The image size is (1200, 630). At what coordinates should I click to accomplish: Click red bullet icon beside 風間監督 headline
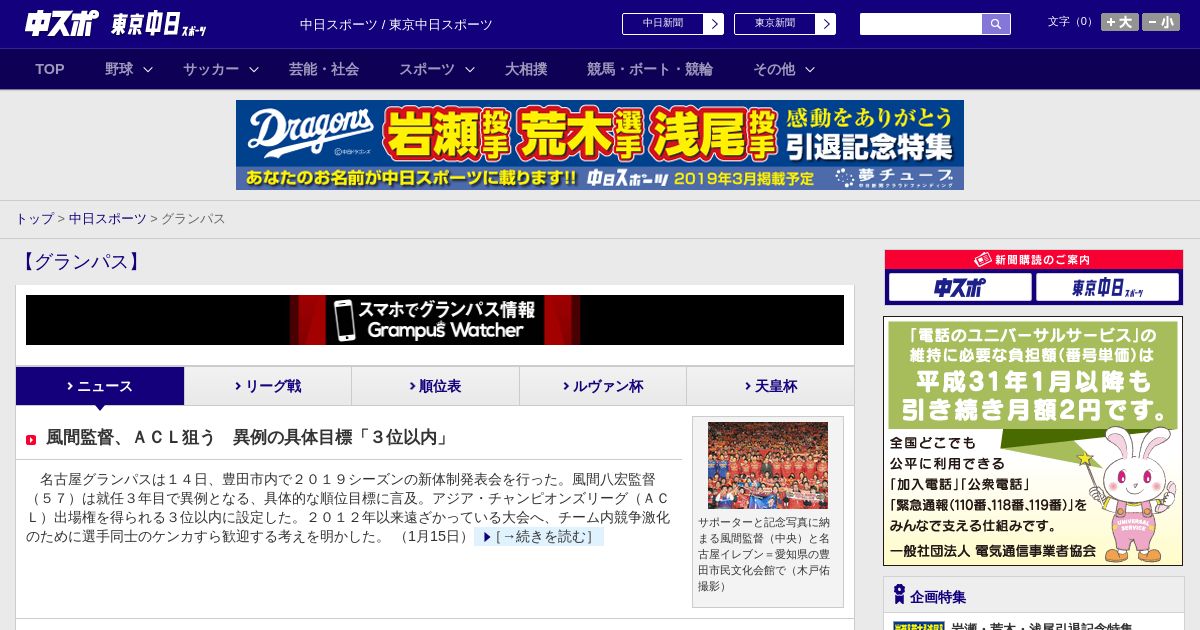(31, 440)
